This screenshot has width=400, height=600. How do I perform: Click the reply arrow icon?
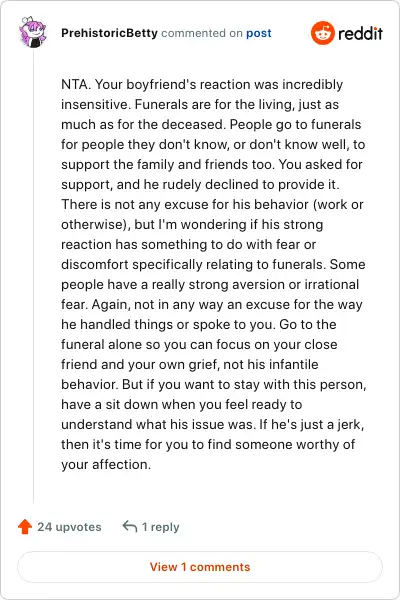pos(130,527)
